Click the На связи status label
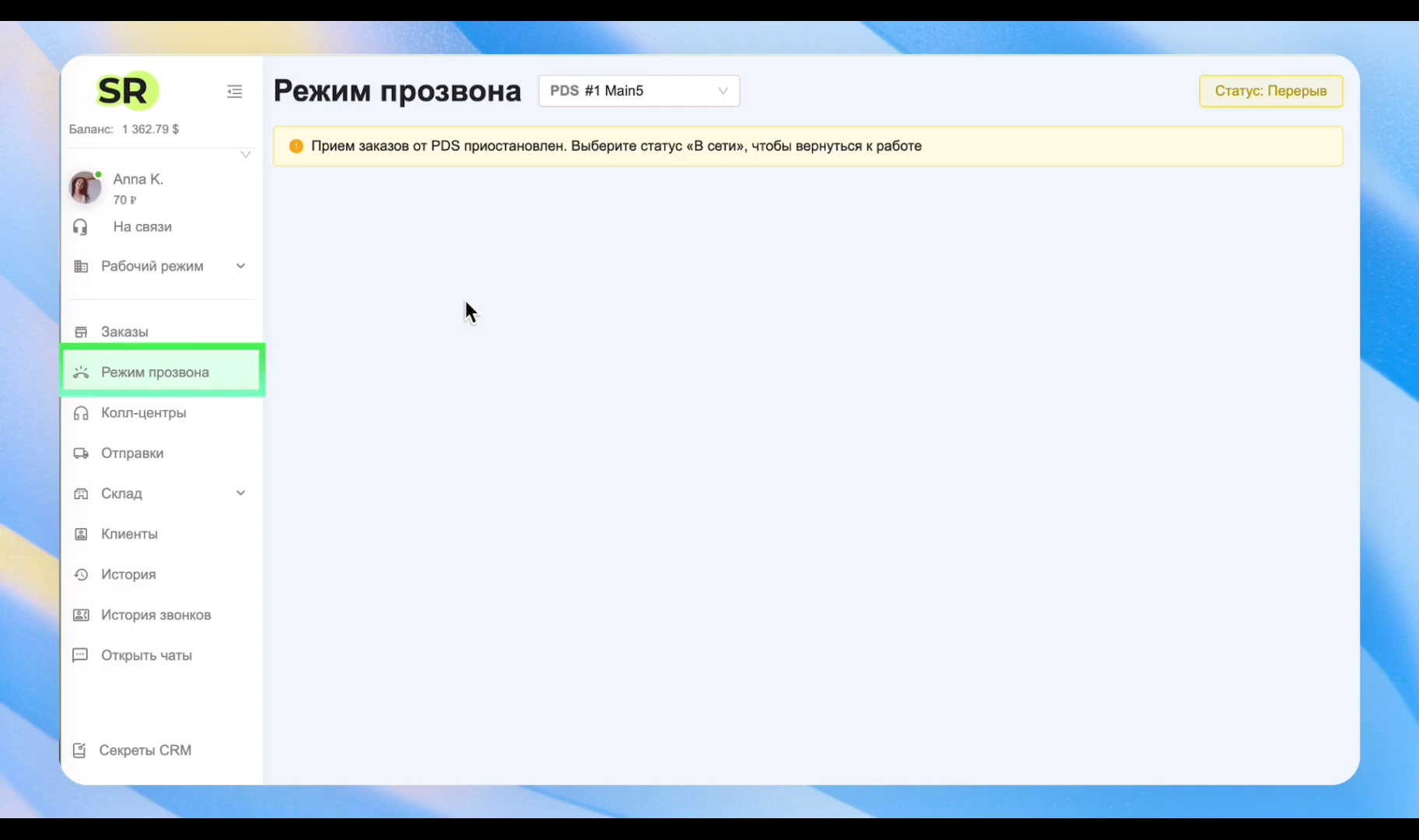The height and width of the screenshot is (840, 1419). [142, 227]
